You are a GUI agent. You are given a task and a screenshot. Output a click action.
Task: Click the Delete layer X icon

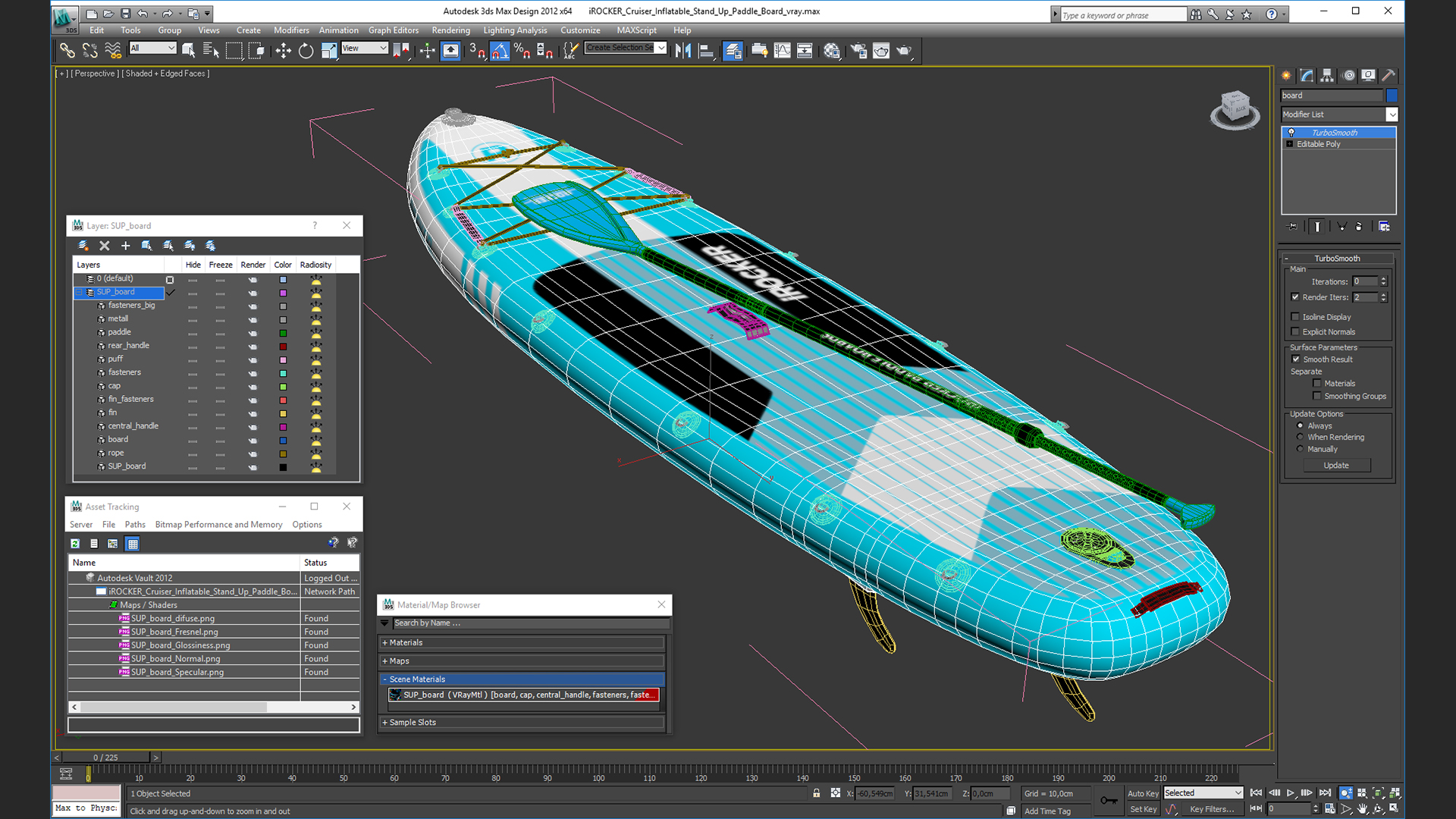tap(105, 246)
